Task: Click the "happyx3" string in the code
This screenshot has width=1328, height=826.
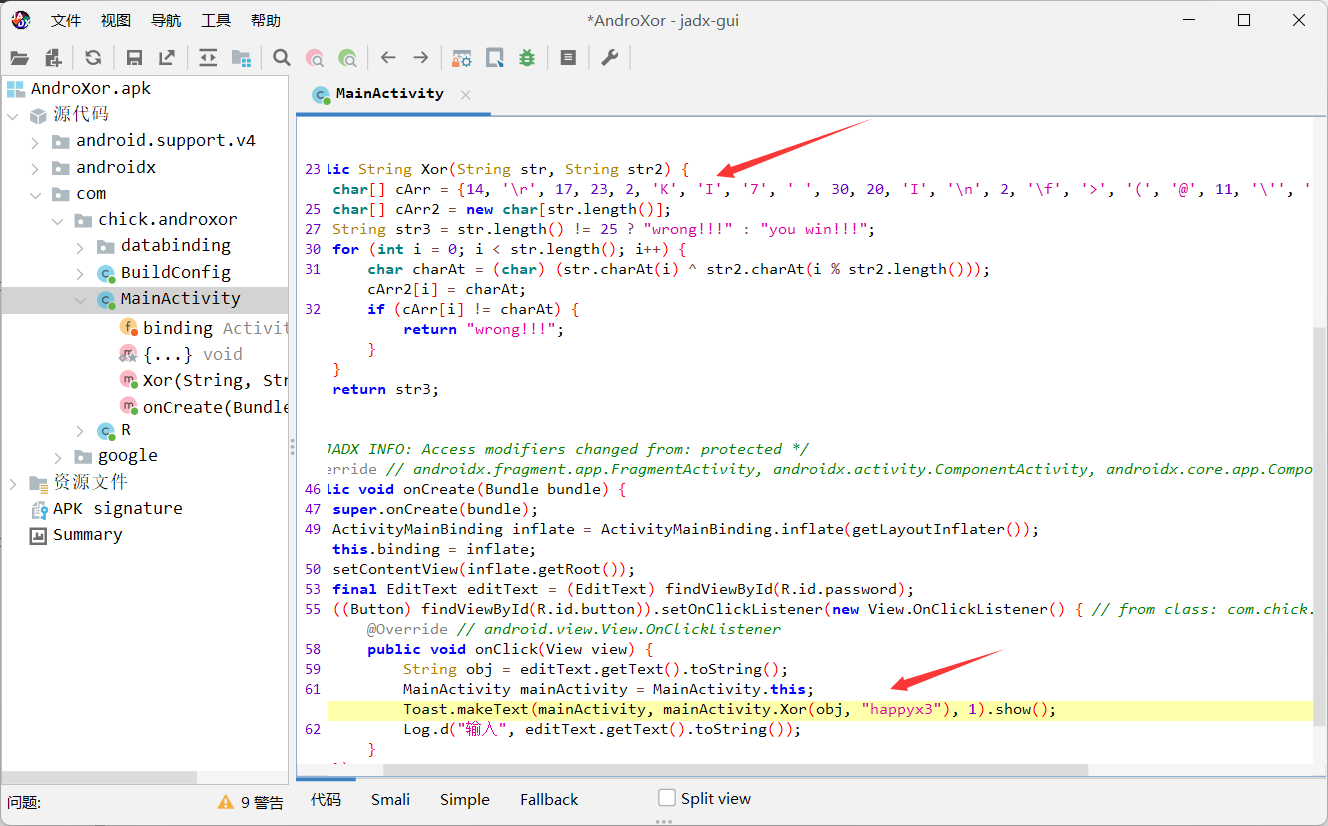Action: (903, 709)
